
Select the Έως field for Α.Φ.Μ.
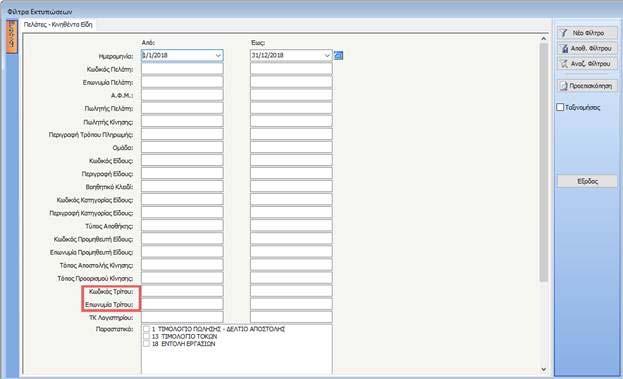[x=291, y=95]
